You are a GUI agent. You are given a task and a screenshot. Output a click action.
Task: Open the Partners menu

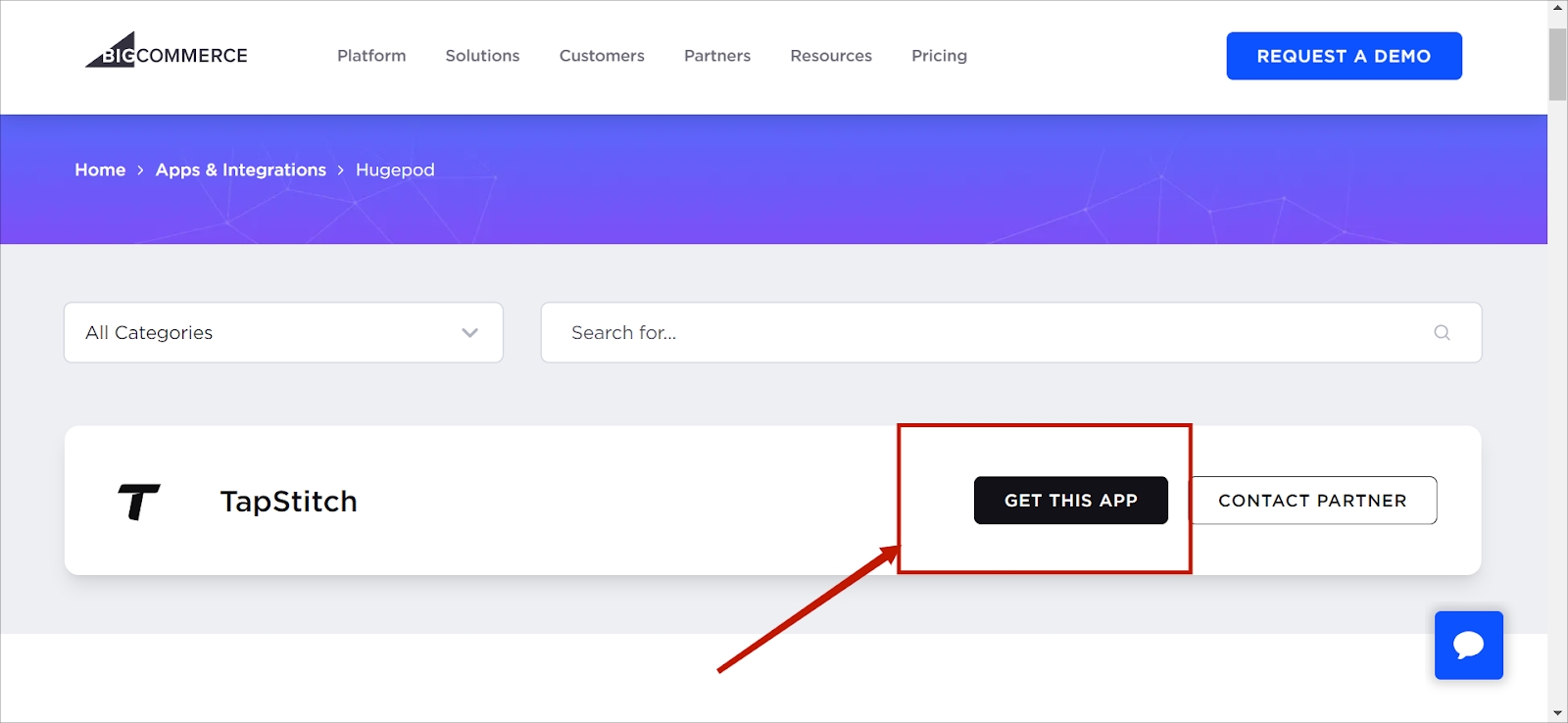[x=717, y=56]
